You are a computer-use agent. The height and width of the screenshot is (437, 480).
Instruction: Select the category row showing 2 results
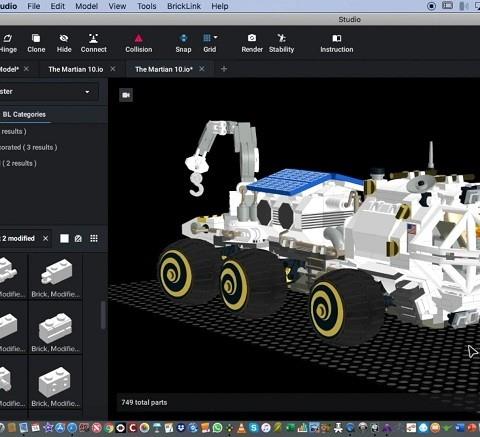pyautogui.click(x=18, y=163)
